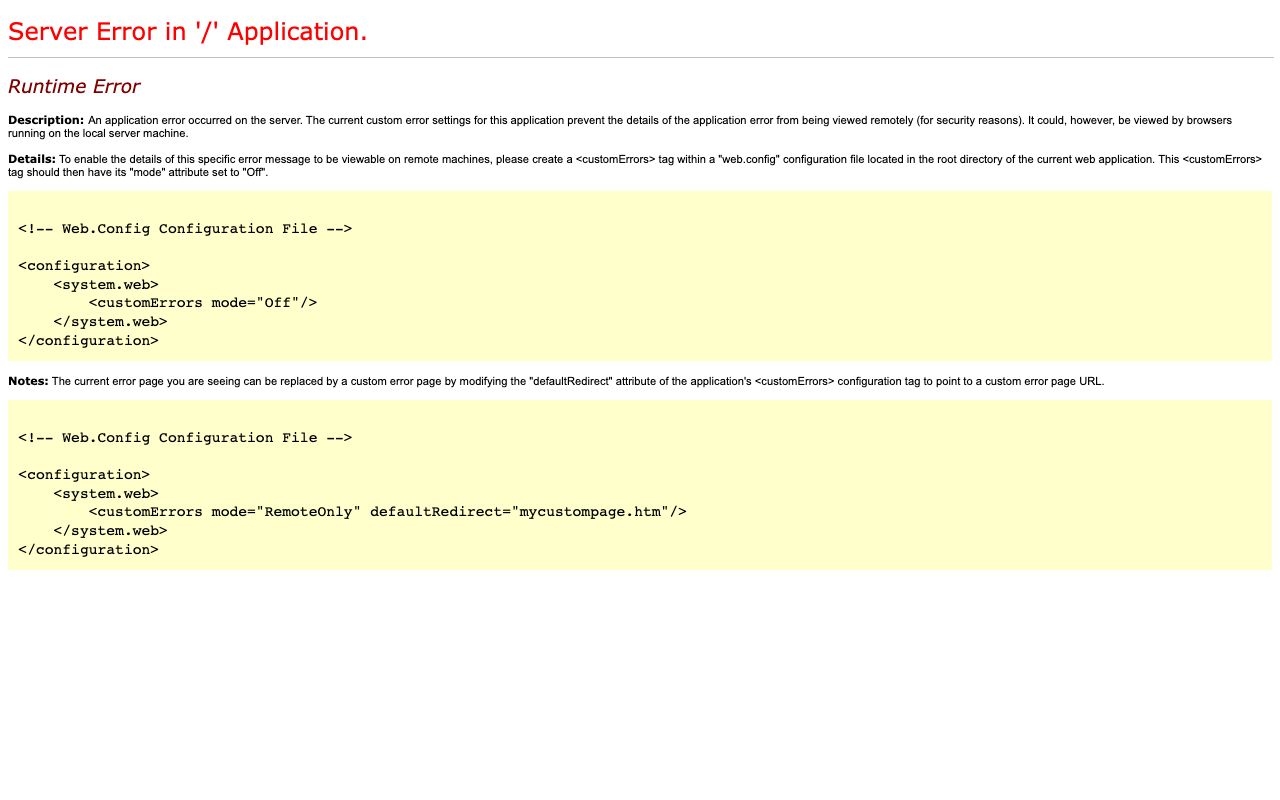The image size is (1280, 800).
Task: Click the second "Web.Config Configuration File" comment
Action: coord(185,438)
